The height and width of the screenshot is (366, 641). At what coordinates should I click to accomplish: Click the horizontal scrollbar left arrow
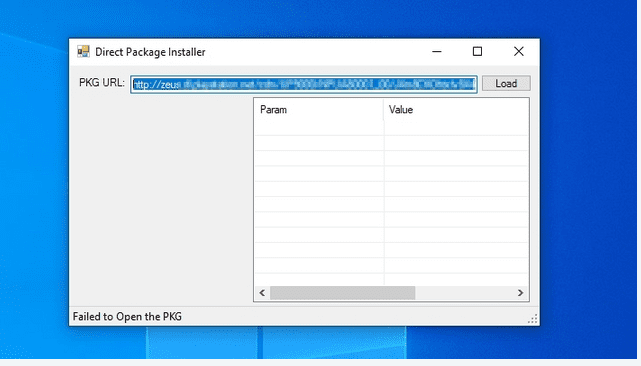click(x=262, y=293)
